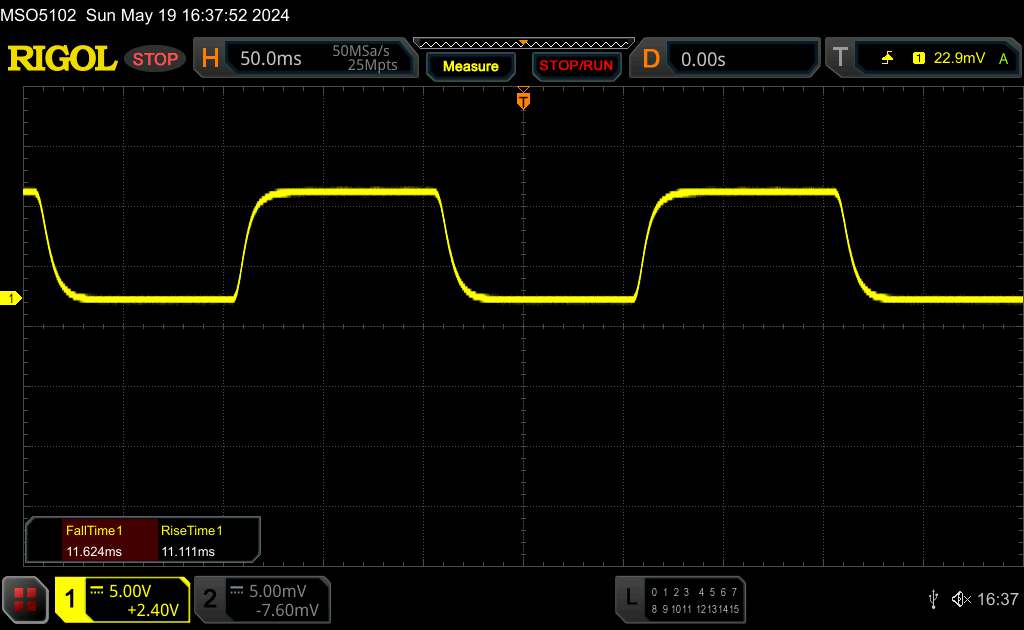Viewport: 1024px width, 630px height.
Task: Click the rising edge trigger icon
Action: (887, 58)
